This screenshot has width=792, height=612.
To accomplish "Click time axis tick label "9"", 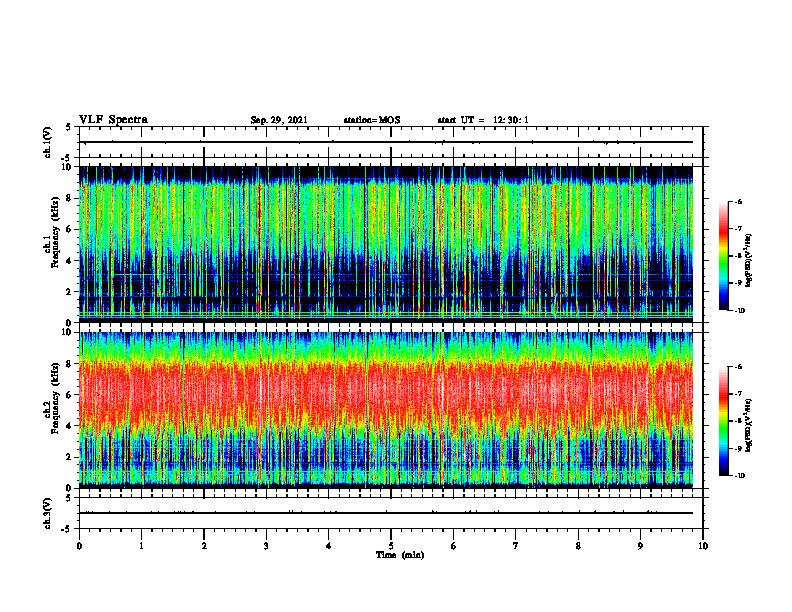I will point(640,546).
